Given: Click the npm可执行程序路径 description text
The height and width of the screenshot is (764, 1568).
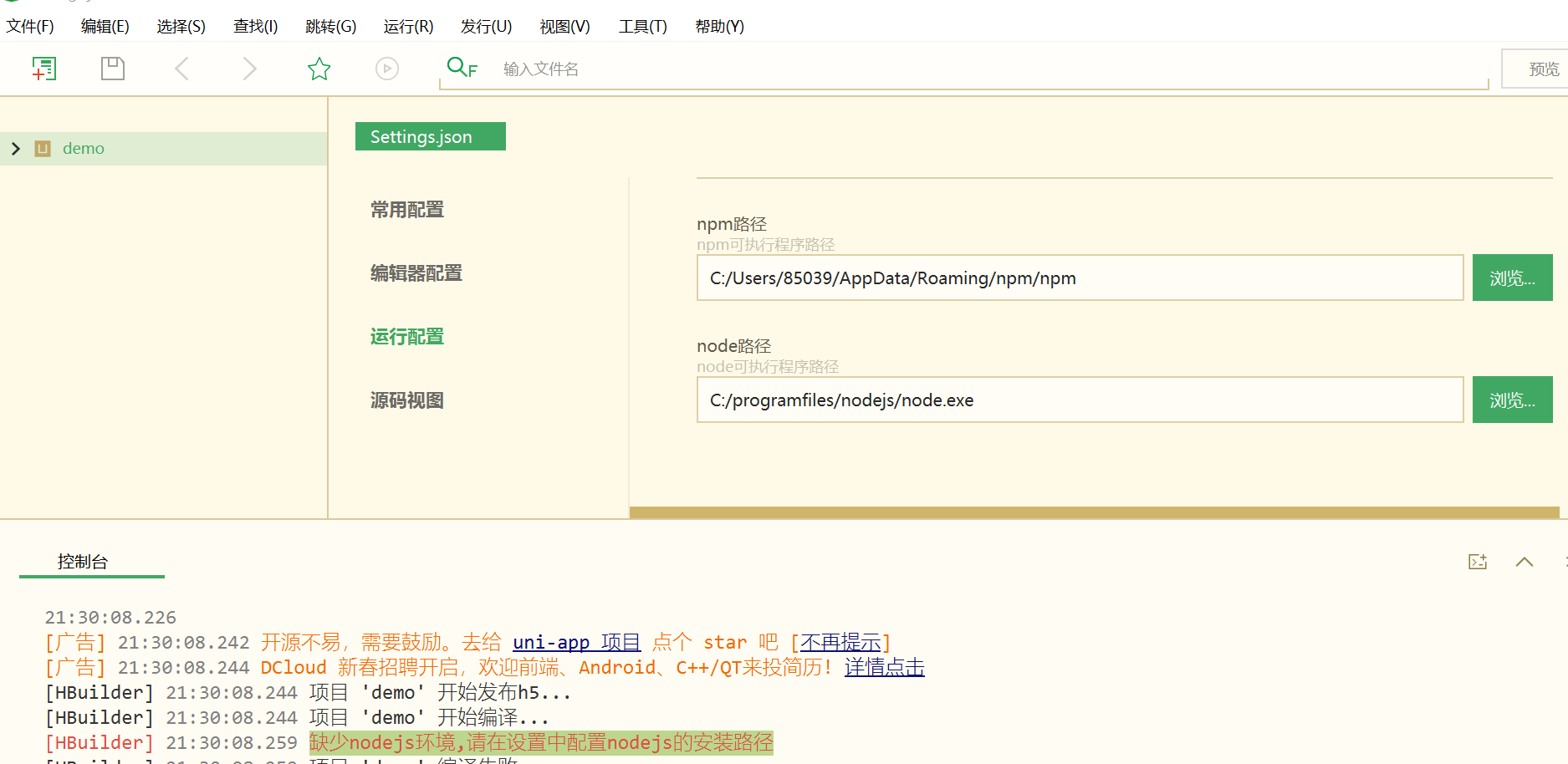Looking at the screenshot, I should (766, 244).
